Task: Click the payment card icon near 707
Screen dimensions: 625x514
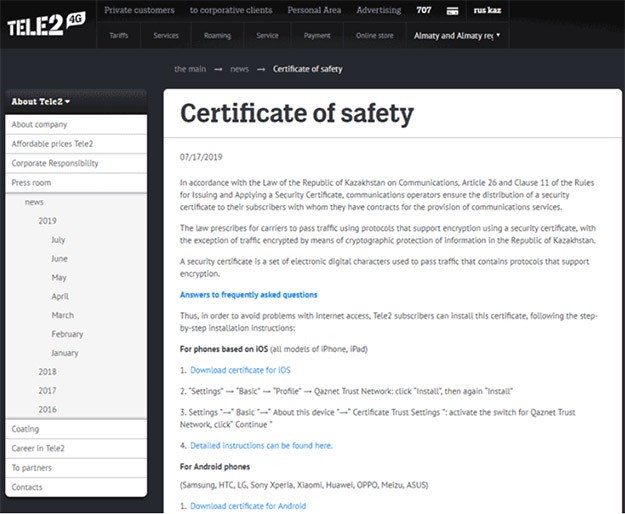Action: [452, 11]
